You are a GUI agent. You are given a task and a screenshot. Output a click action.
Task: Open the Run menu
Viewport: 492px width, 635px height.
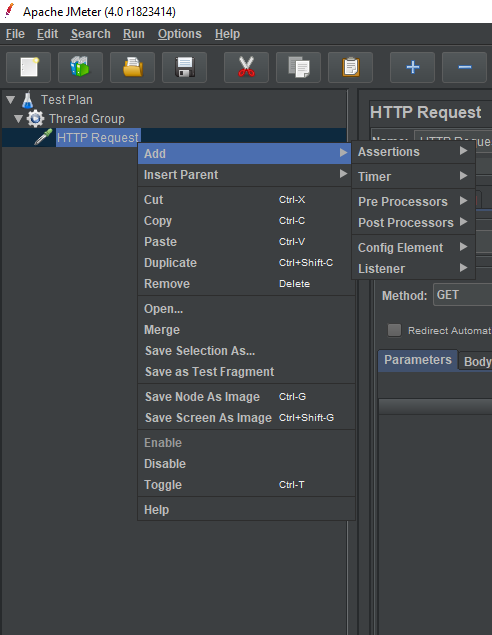tap(134, 34)
